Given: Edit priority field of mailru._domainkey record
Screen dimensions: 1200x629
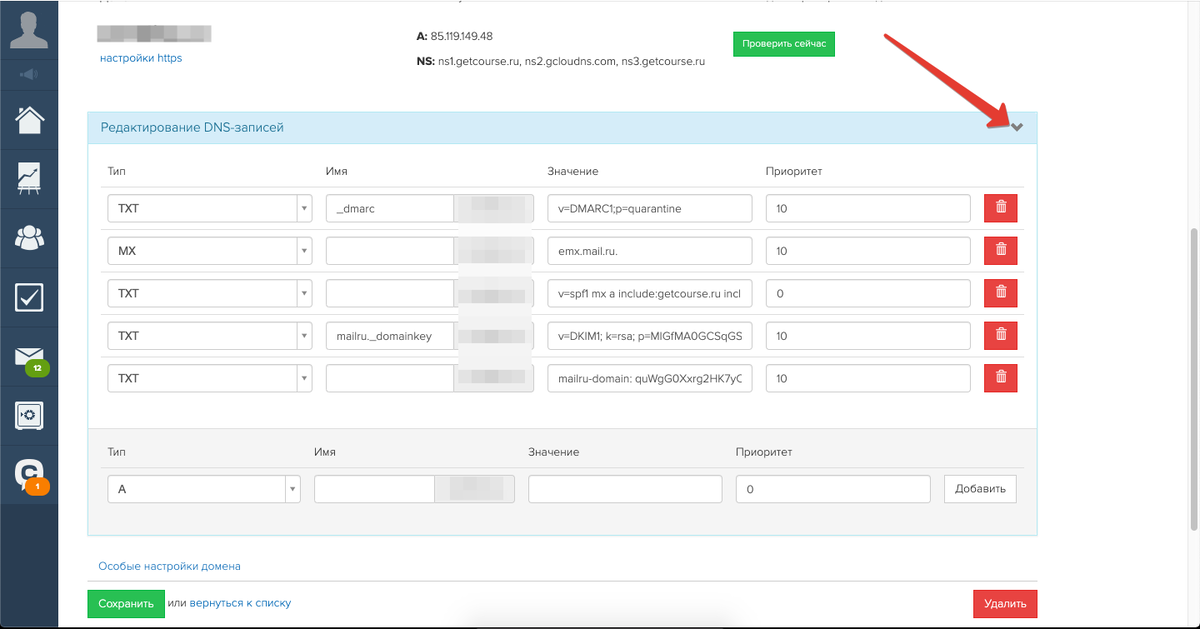Looking at the screenshot, I should click(x=868, y=336).
